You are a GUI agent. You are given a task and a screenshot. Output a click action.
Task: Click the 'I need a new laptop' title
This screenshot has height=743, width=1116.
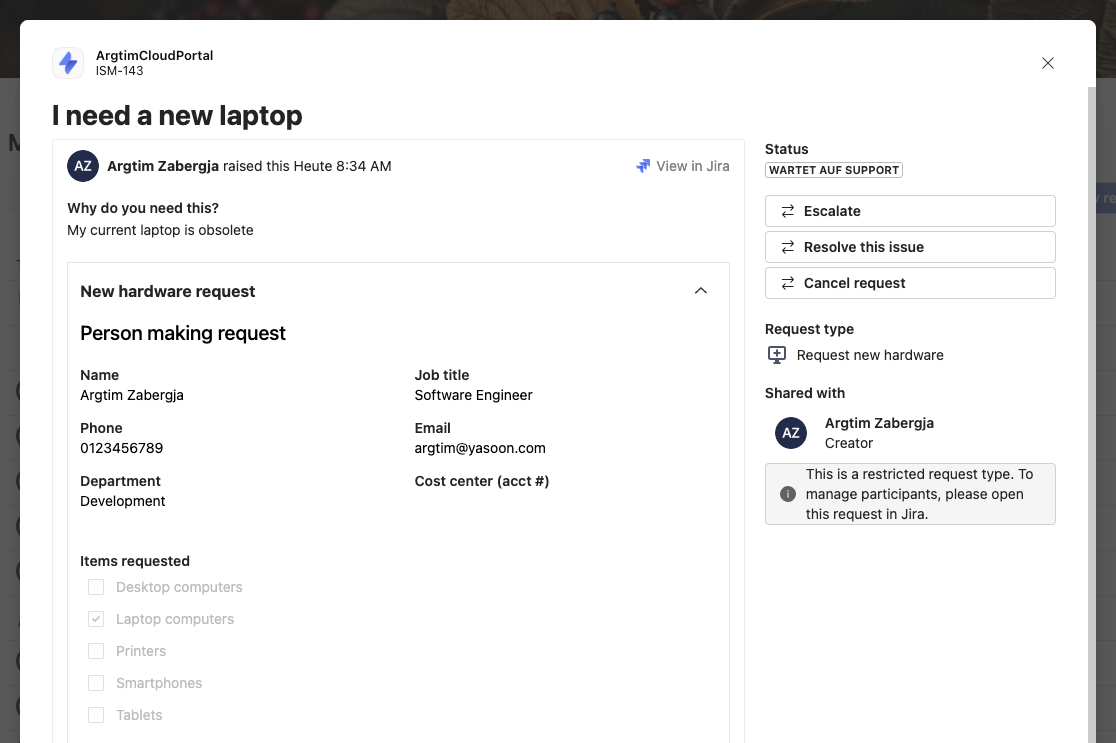[x=177, y=115]
